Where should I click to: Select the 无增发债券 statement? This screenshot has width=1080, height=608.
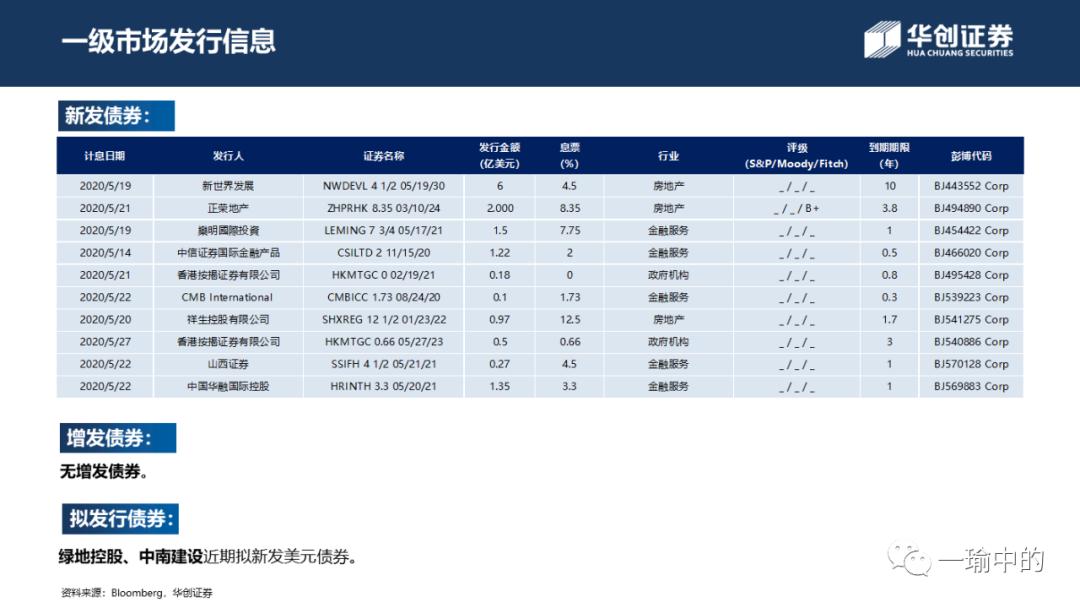(x=101, y=471)
